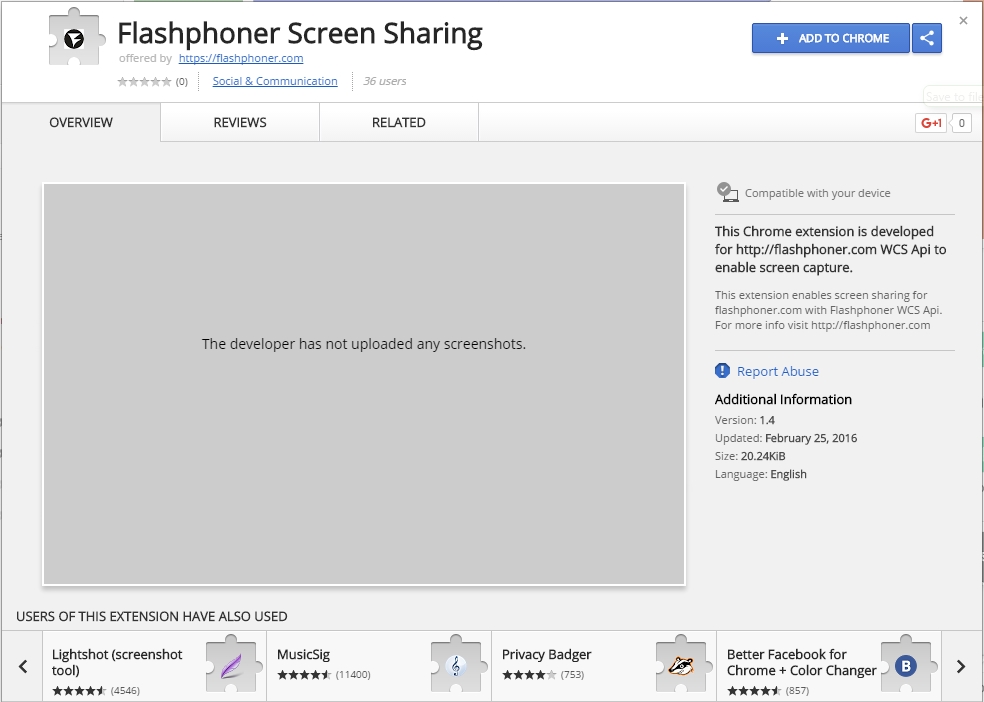This screenshot has width=984, height=702.
Task: Click the Add to Chrome button
Action: pos(831,38)
